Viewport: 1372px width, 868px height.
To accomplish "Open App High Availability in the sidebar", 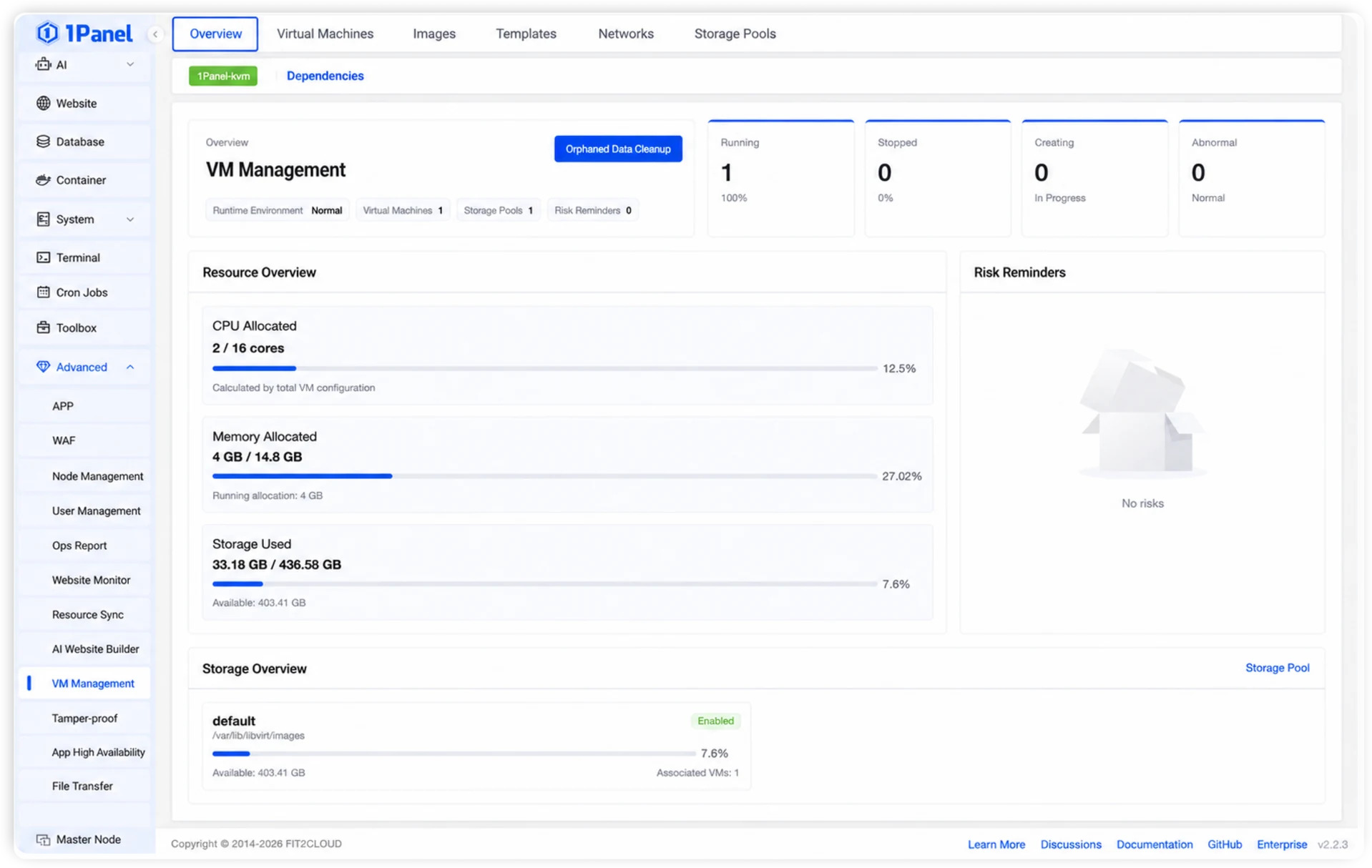I will (84, 752).
